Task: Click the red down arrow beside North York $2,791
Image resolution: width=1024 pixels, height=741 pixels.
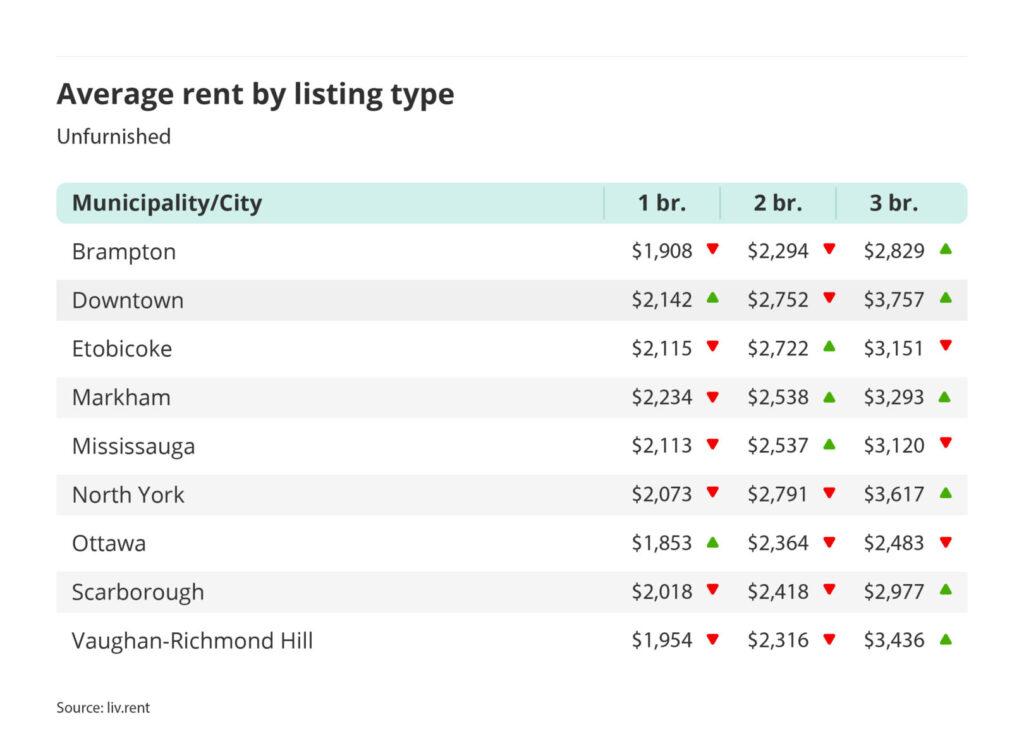Action: [x=829, y=493]
